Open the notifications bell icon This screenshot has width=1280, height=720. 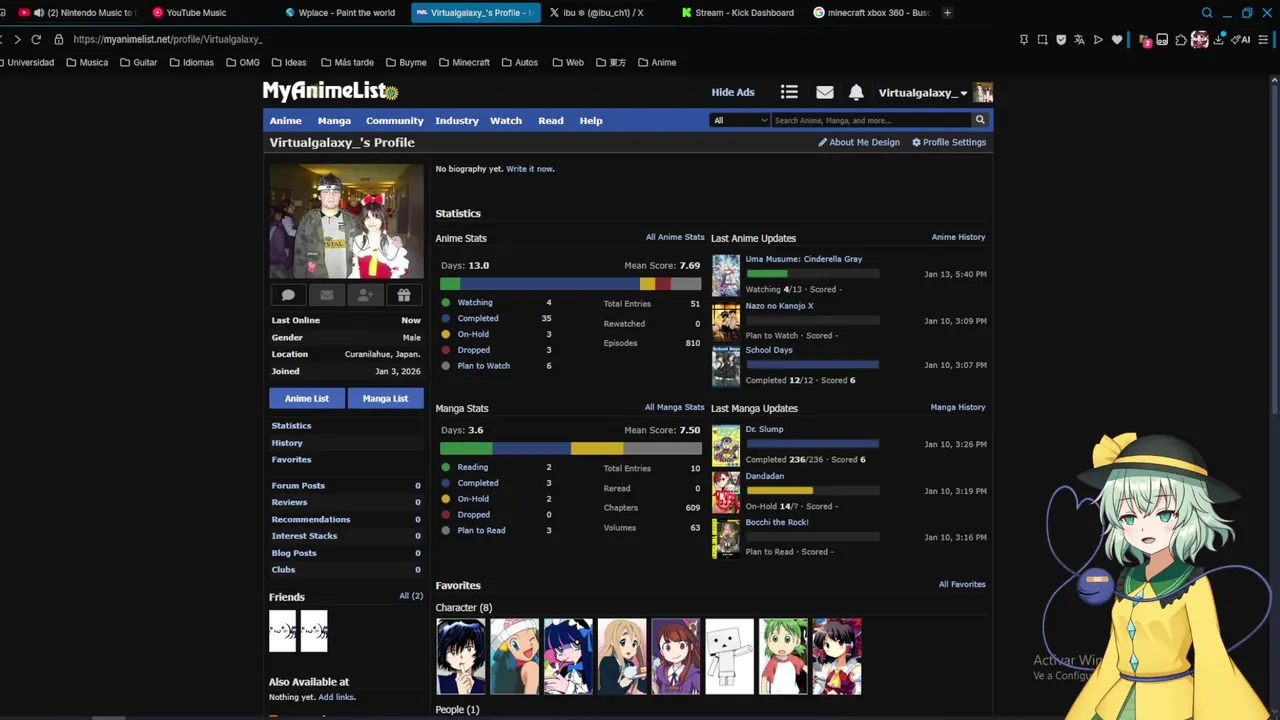(x=856, y=92)
